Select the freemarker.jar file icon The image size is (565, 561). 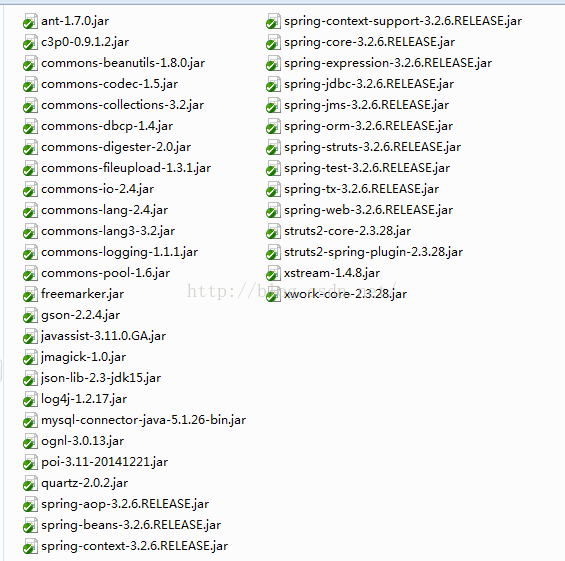[x=30, y=294]
